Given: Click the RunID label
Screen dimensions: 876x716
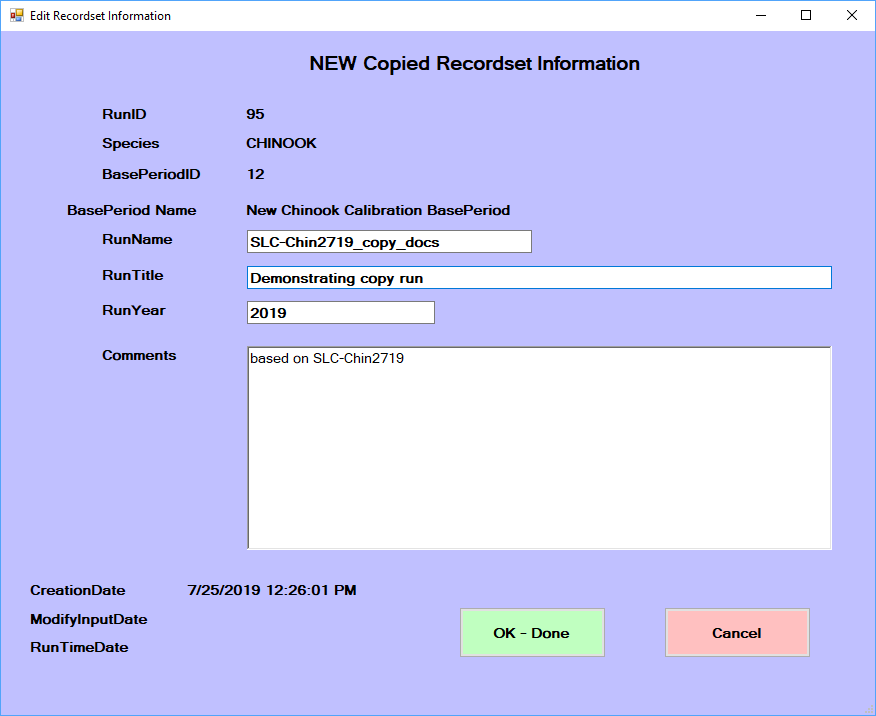Looking at the screenshot, I should tap(124, 114).
